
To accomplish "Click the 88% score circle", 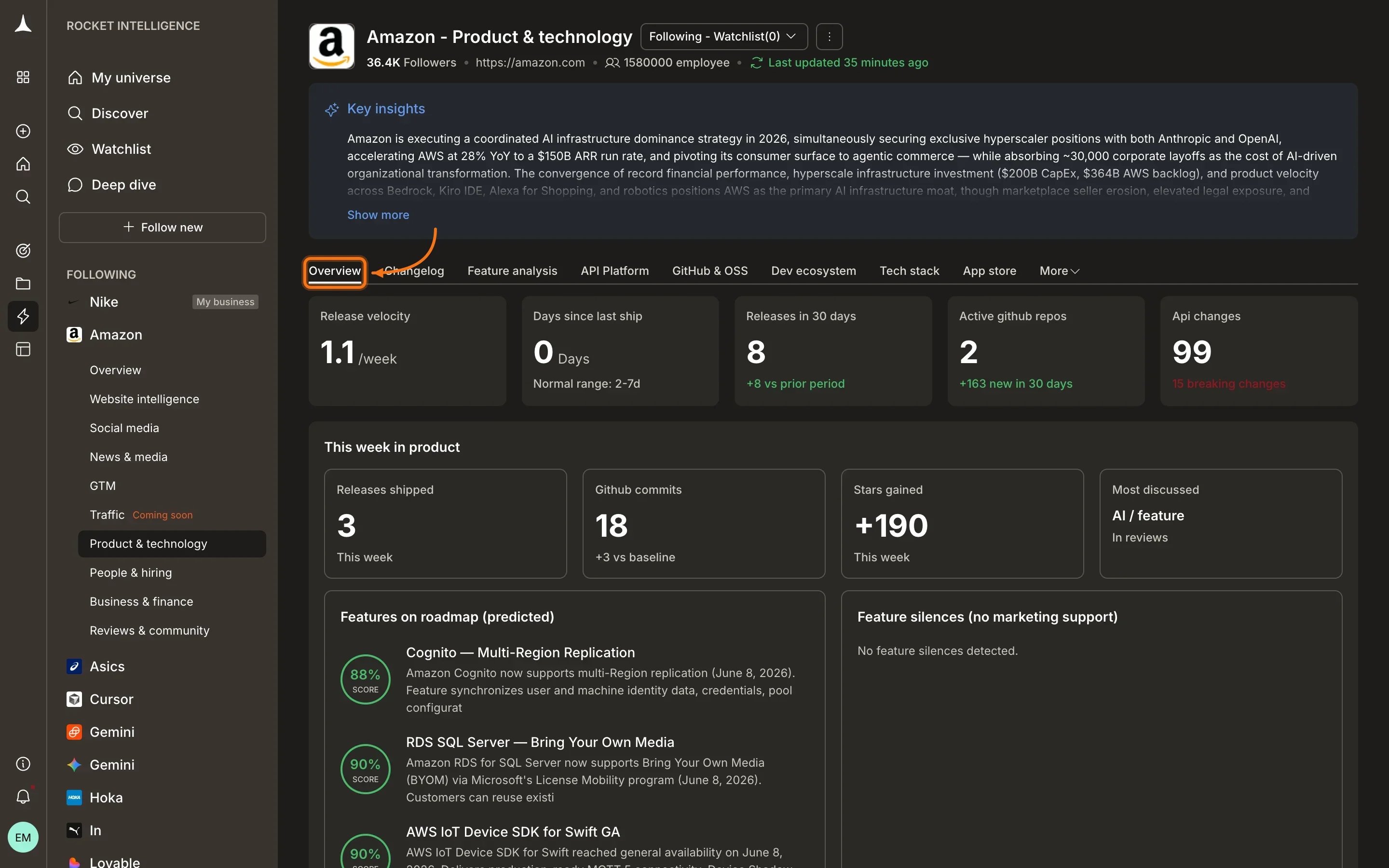I will [x=366, y=680].
